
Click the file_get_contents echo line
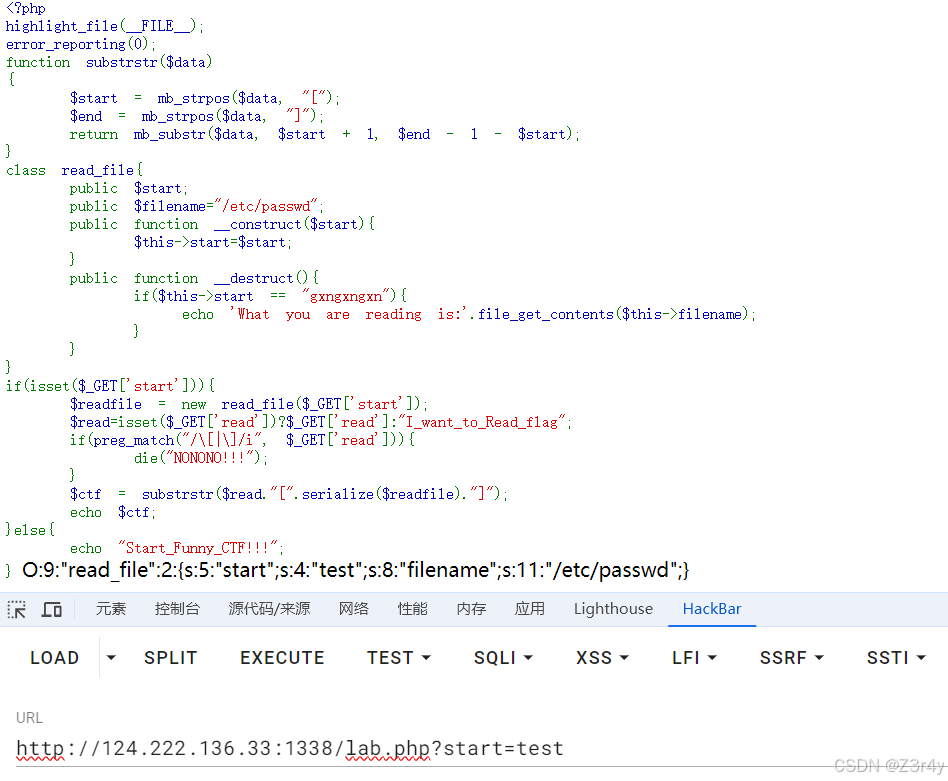click(469, 314)
